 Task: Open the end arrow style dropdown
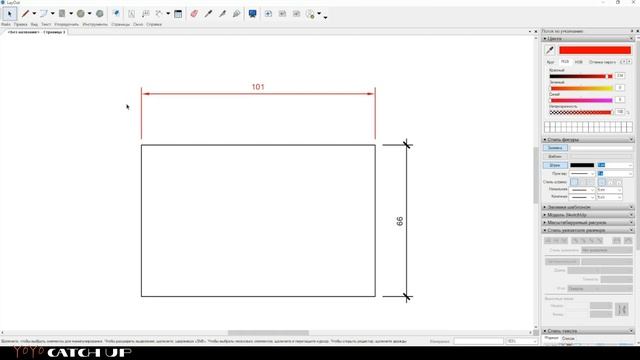[582, 197]
